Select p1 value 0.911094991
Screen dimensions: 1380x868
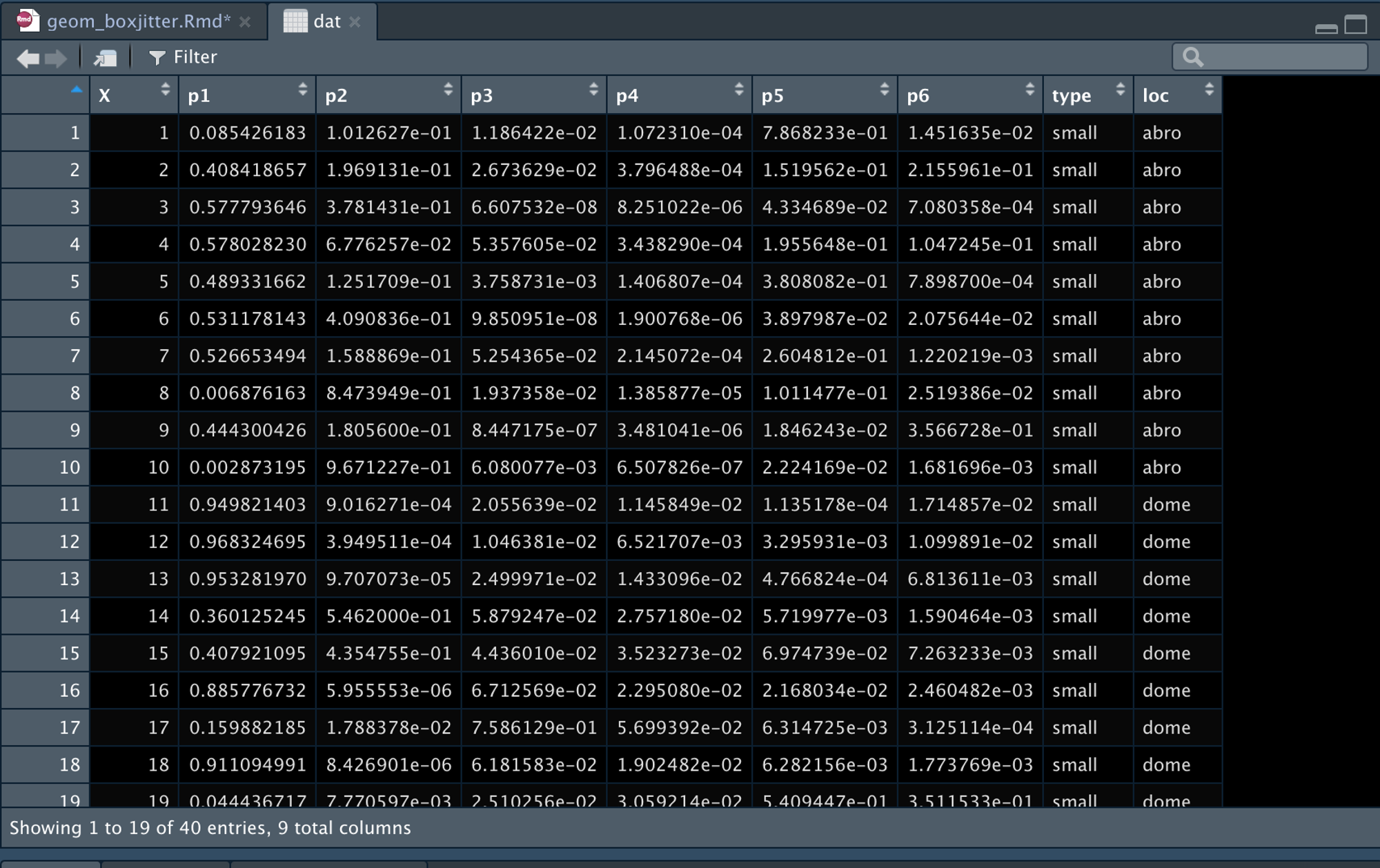pos(248,765)
